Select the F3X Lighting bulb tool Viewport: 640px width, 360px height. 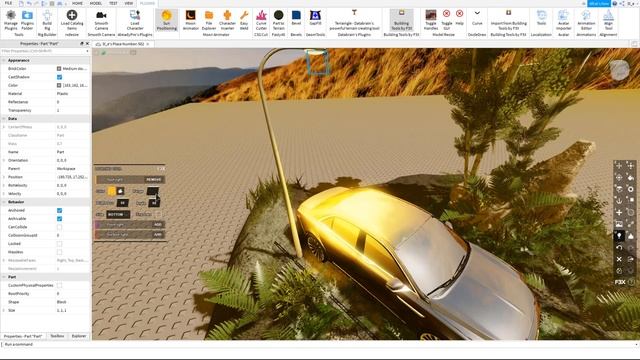pos(619,236)
